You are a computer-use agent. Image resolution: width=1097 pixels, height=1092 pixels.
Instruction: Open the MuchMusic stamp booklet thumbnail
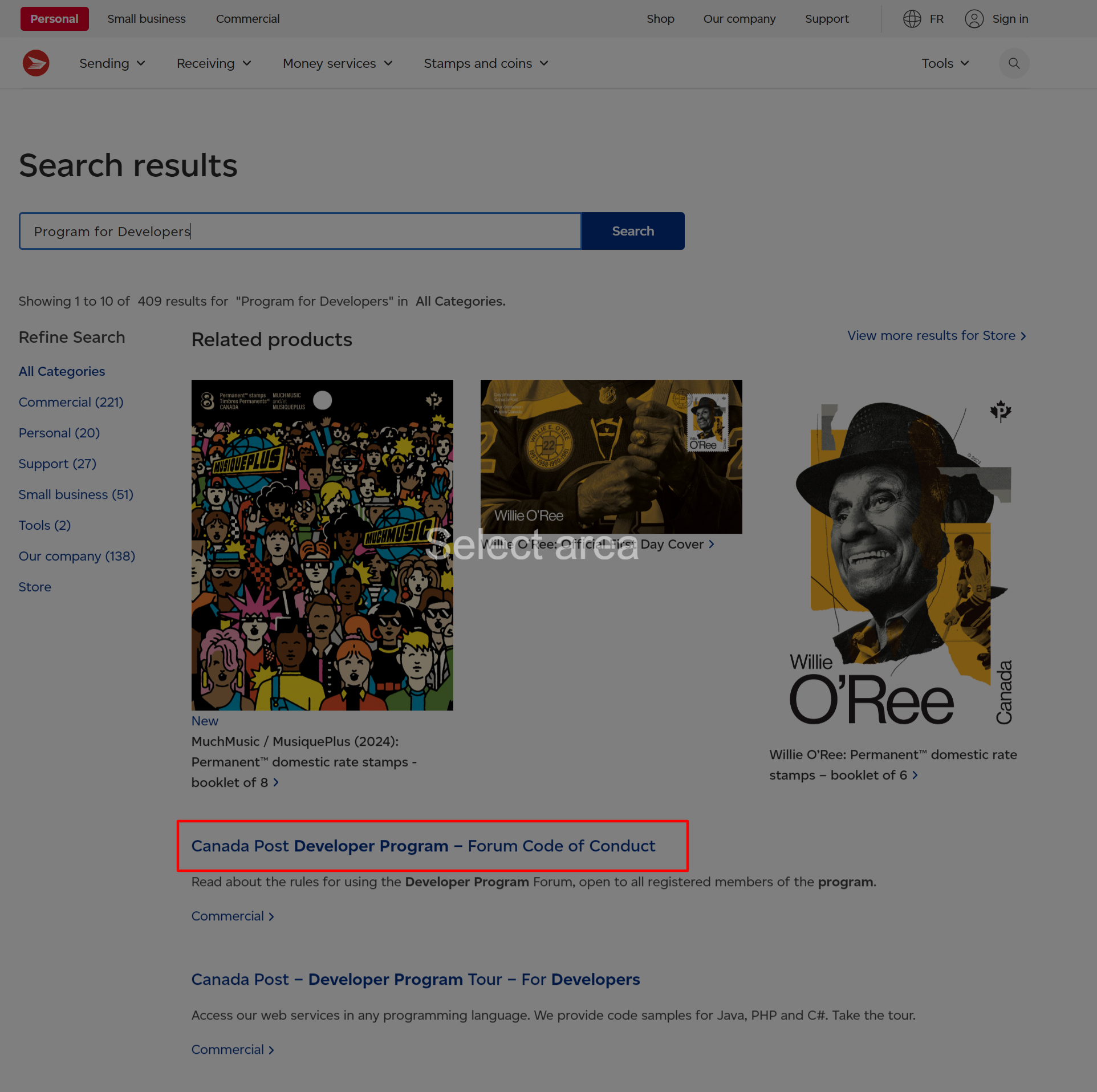coord(322,545)
